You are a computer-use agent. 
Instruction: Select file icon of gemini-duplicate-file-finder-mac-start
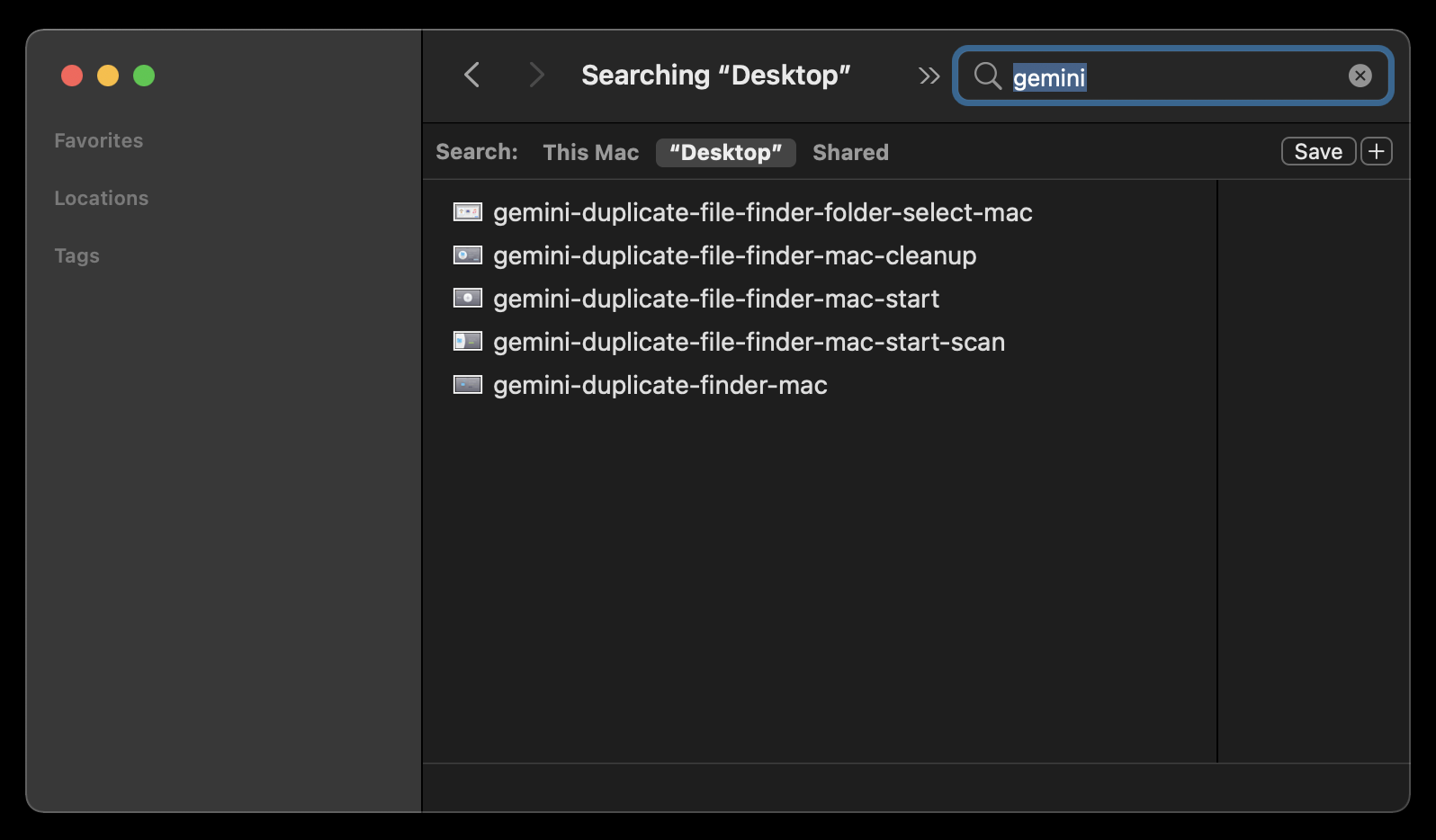[x=468, y=299]
